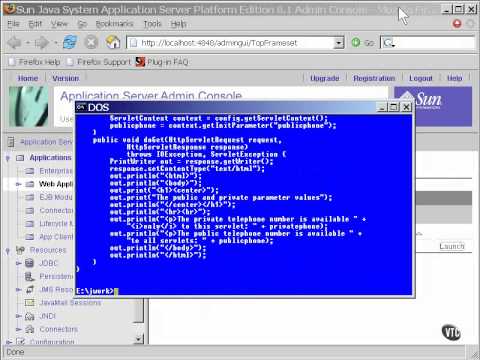
Task: Click the Connectors node icon
Action: tap(30, 329)
